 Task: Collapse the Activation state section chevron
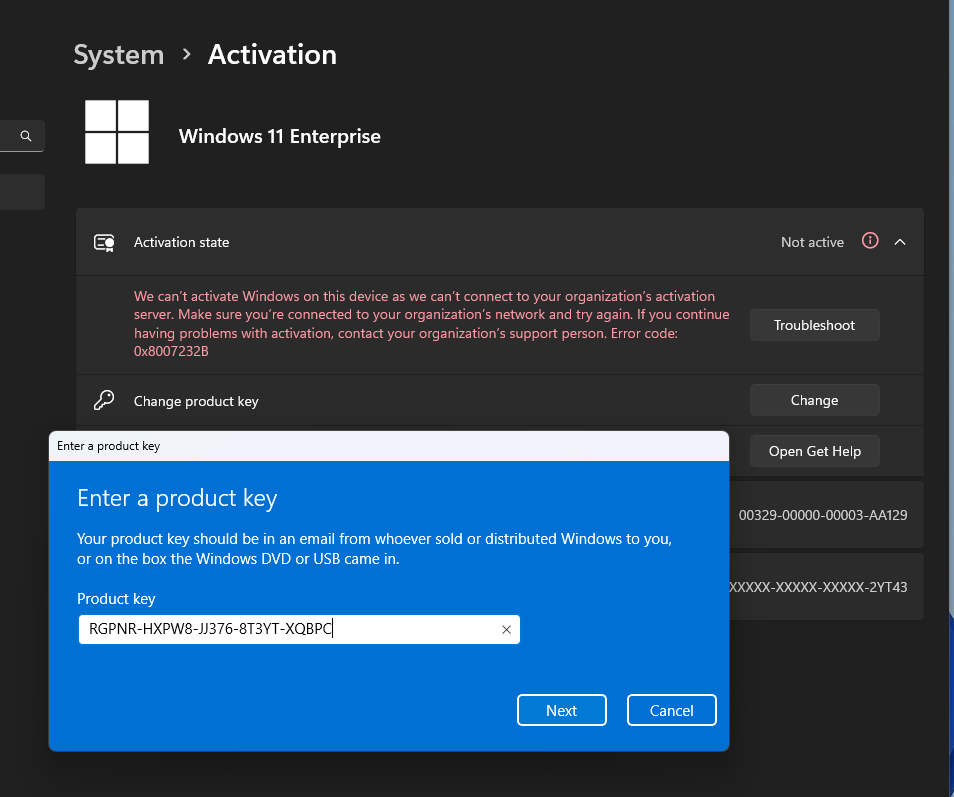pos(900,242)
